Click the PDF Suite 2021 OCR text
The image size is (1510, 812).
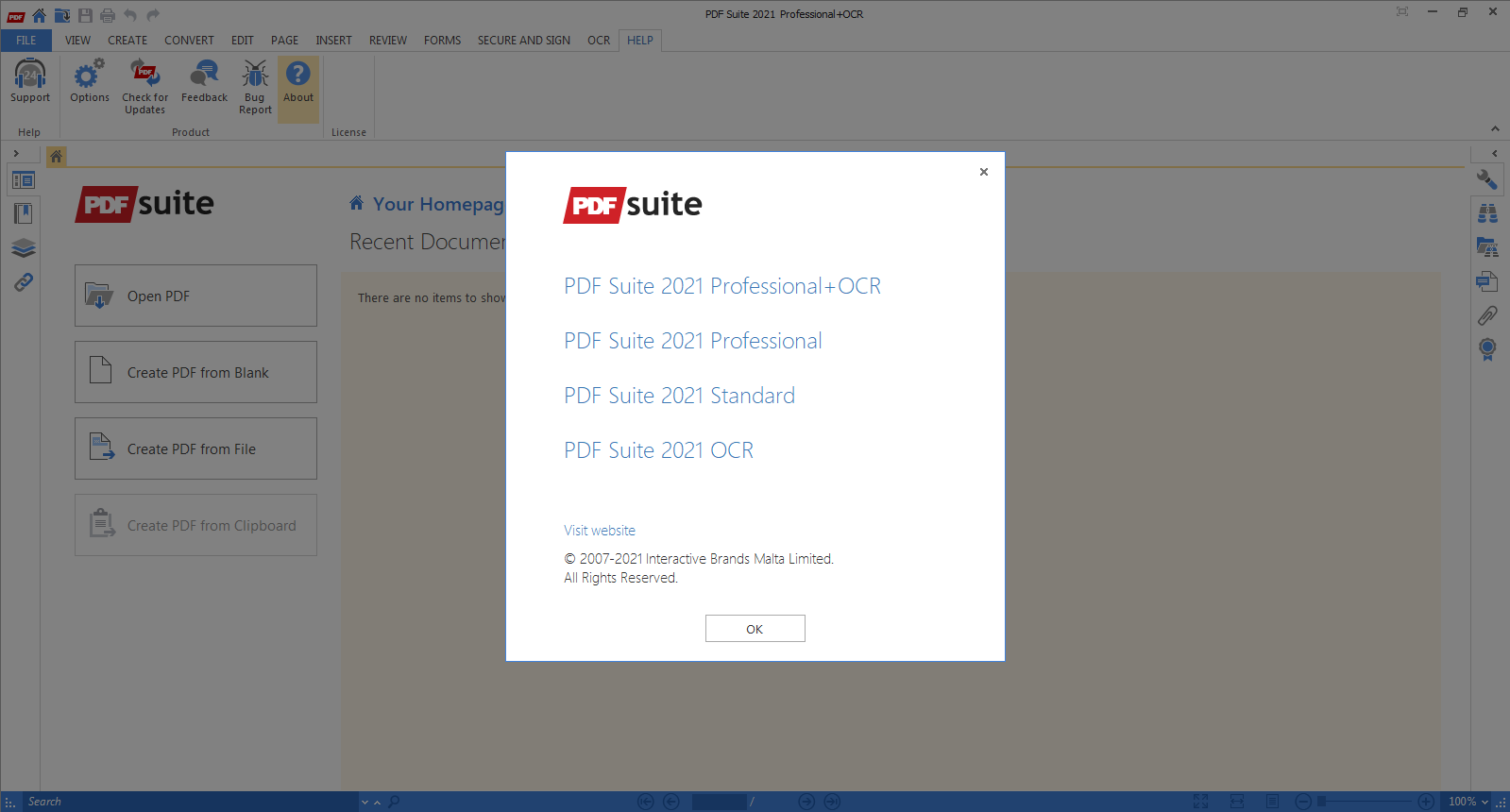[x=659, y=450]
